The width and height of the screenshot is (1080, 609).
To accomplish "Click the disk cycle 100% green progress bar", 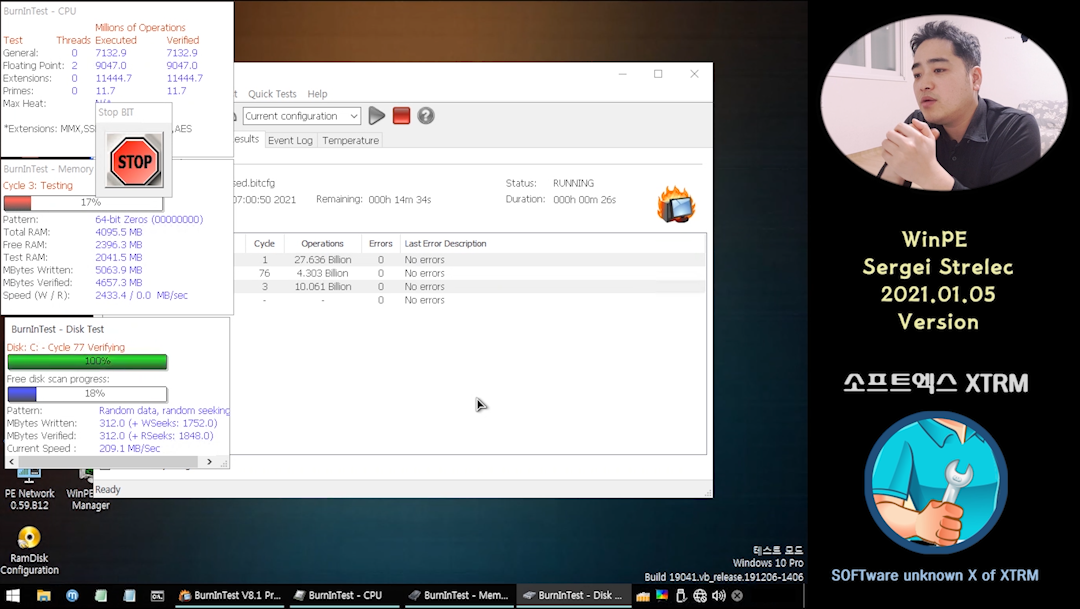I will [87, 361].
